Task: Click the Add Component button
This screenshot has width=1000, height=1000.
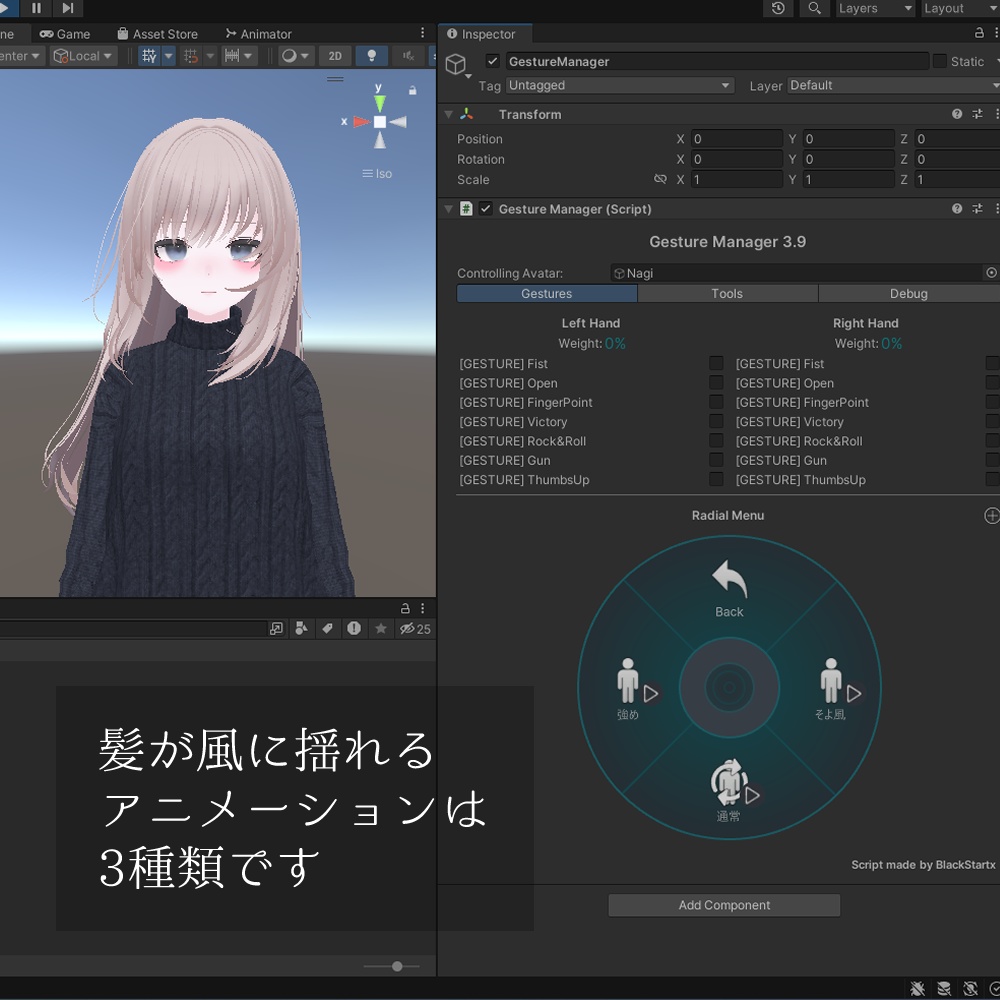Action: [724, 905]
